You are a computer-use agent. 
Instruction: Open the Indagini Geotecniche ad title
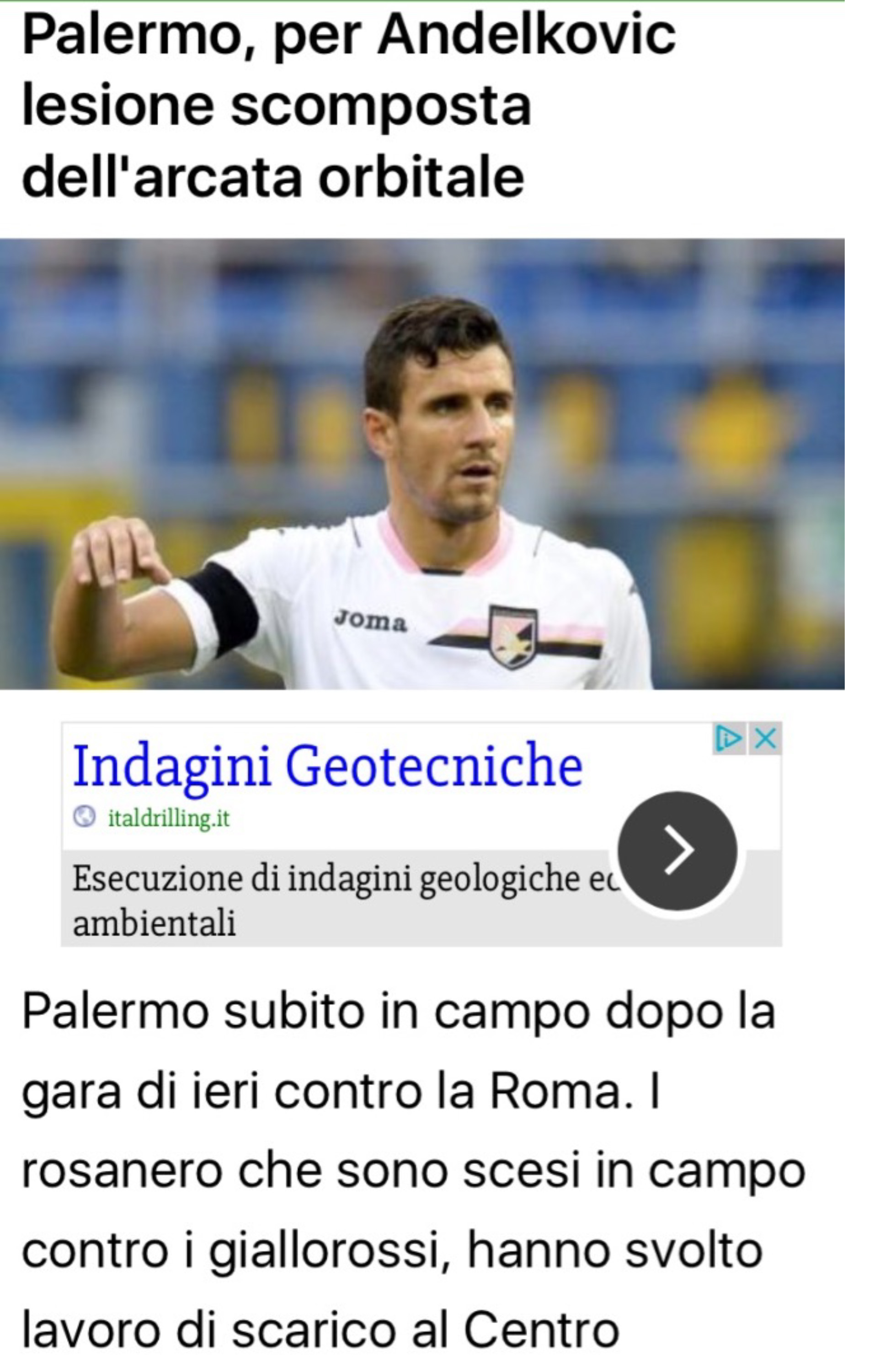pos(327,766)
